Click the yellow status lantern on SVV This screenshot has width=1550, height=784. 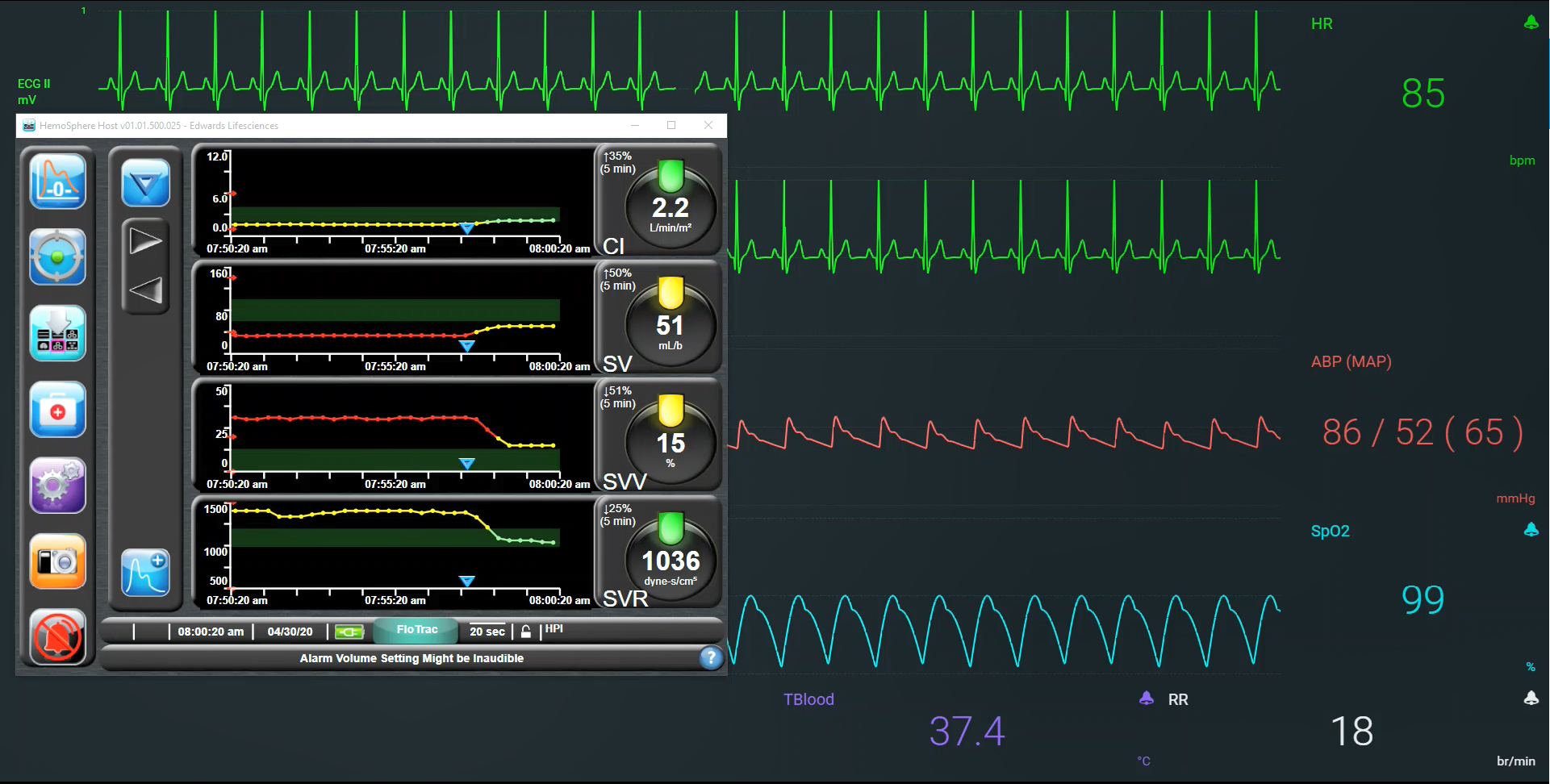[x=671, y=411]
